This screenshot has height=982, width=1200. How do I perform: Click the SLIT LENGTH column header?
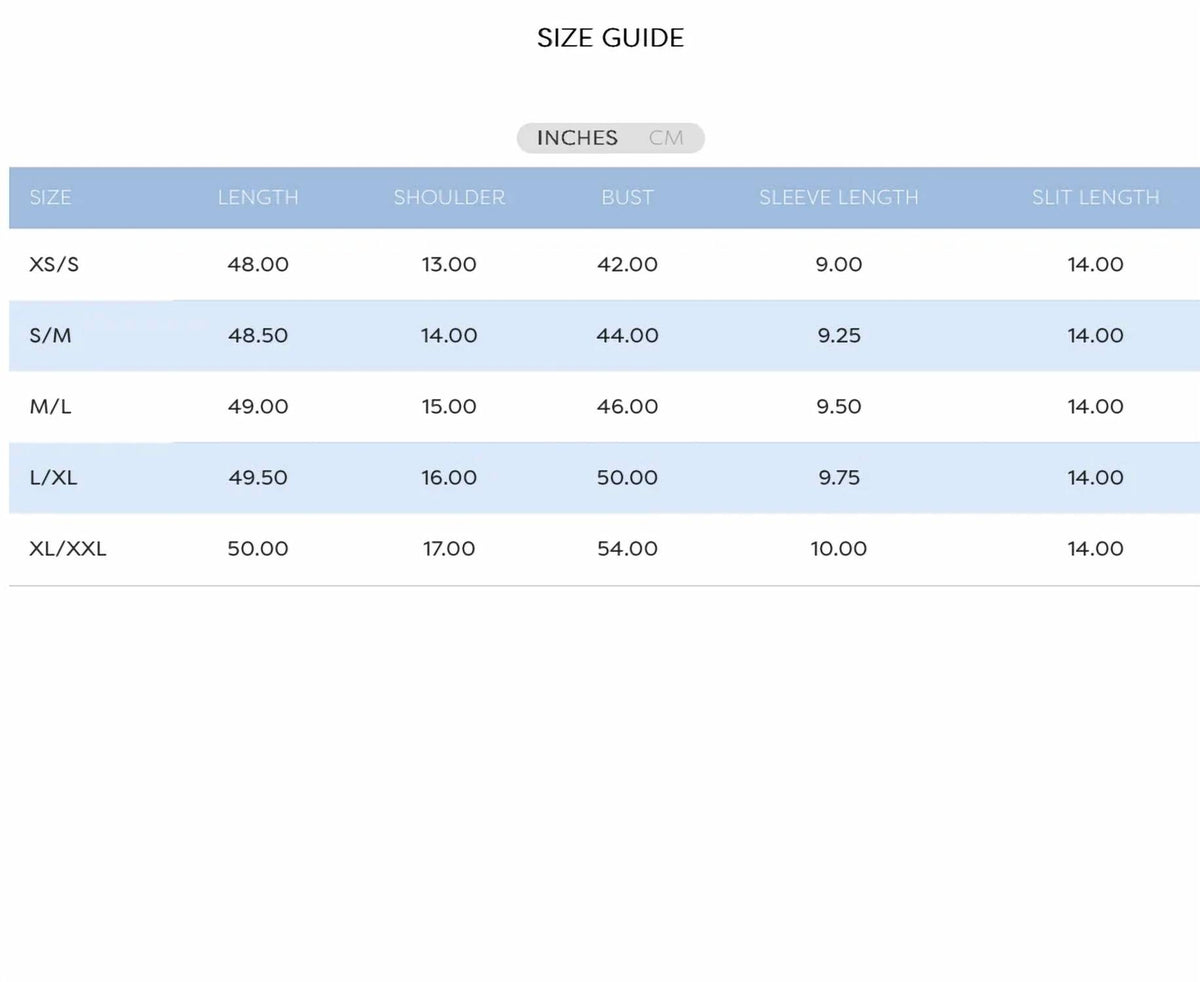point(1095,198)
